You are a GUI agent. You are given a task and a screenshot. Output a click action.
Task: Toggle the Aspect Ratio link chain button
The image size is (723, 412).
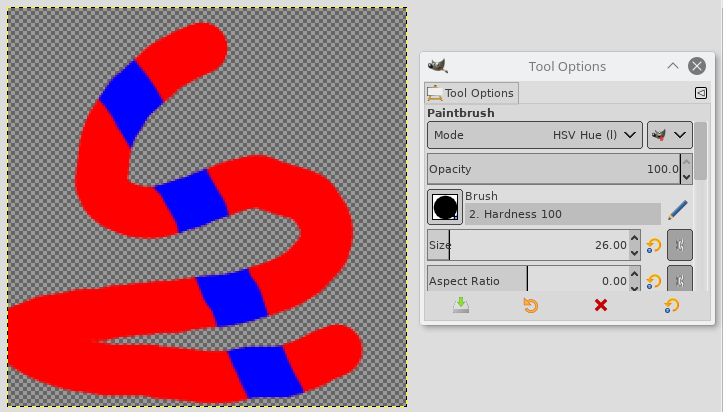coord(680,278)
